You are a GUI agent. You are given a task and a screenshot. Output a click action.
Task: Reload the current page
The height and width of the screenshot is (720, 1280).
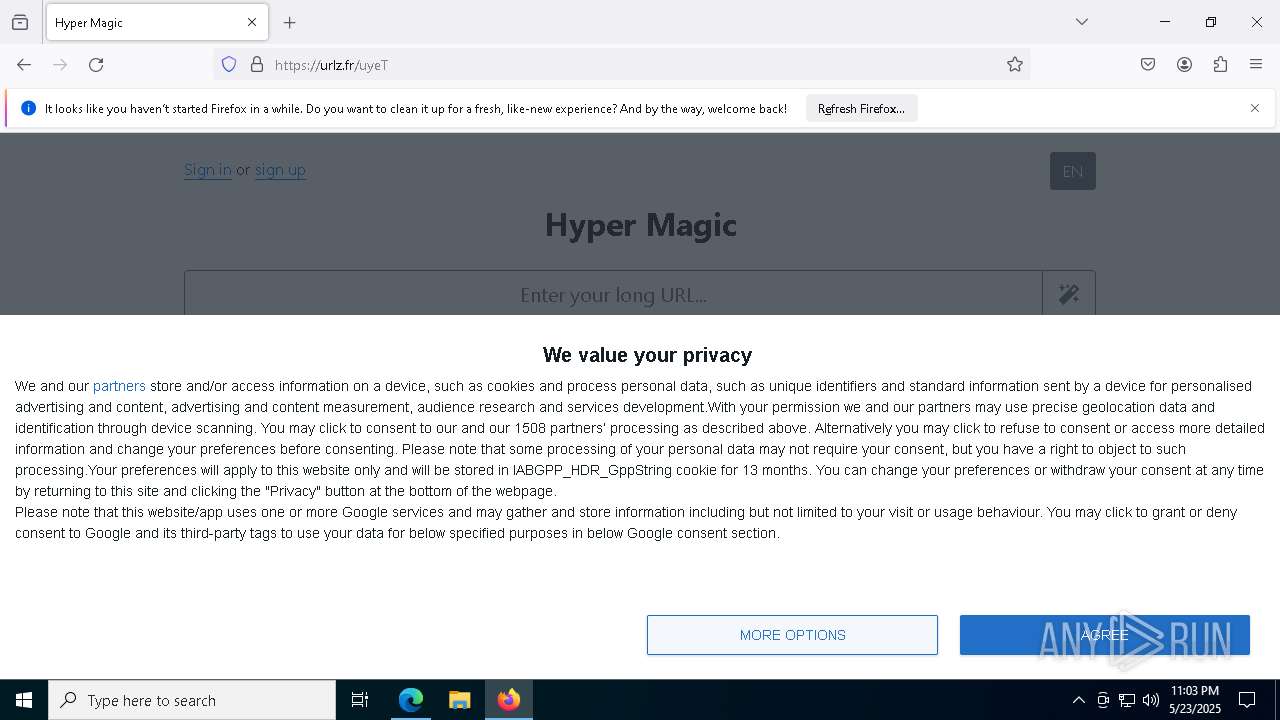point(96,65)
